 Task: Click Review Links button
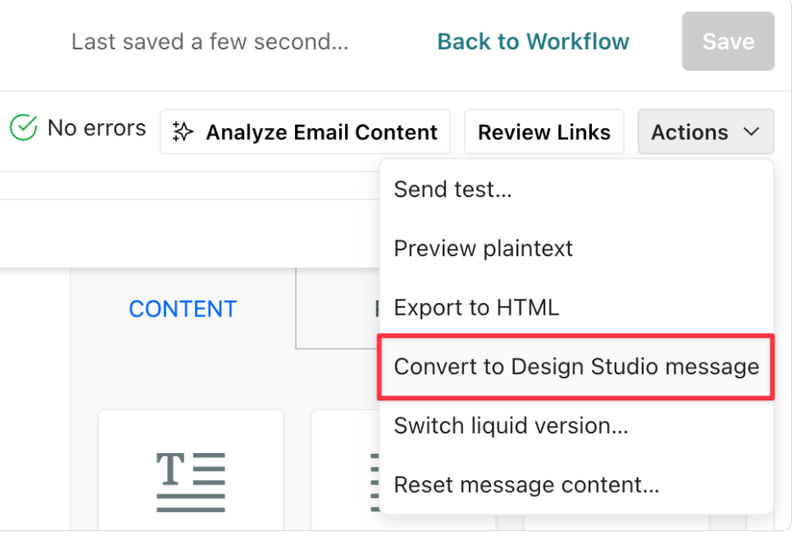click(x=544, y=132)
